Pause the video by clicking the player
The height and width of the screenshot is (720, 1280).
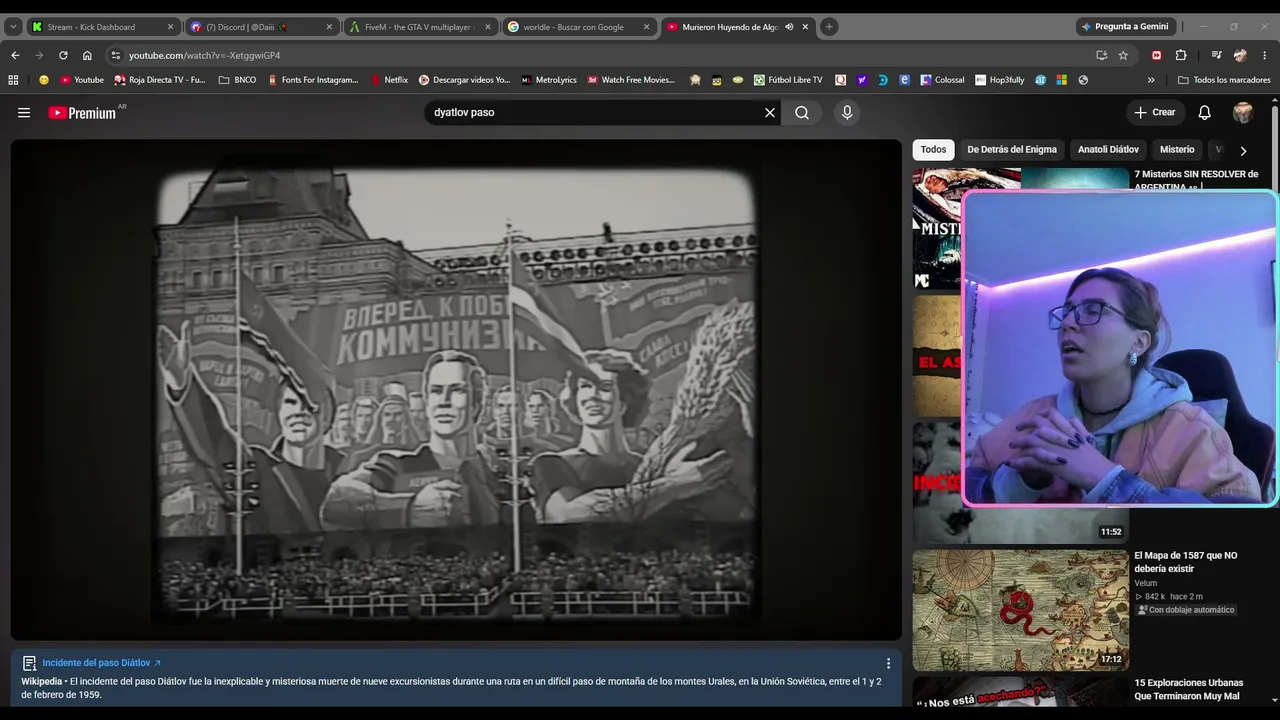456,390
